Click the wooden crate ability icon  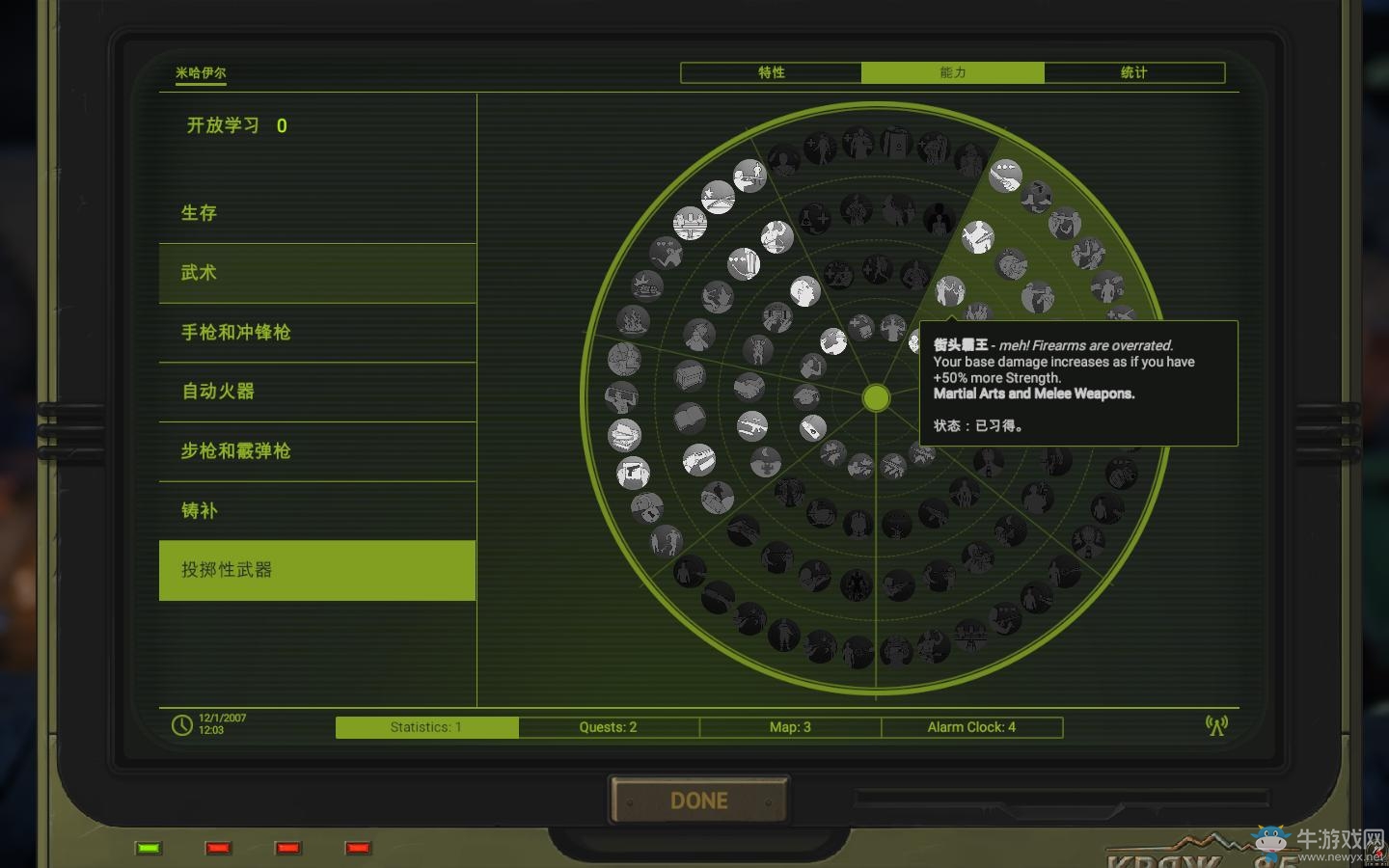click(x=689, y=374)
